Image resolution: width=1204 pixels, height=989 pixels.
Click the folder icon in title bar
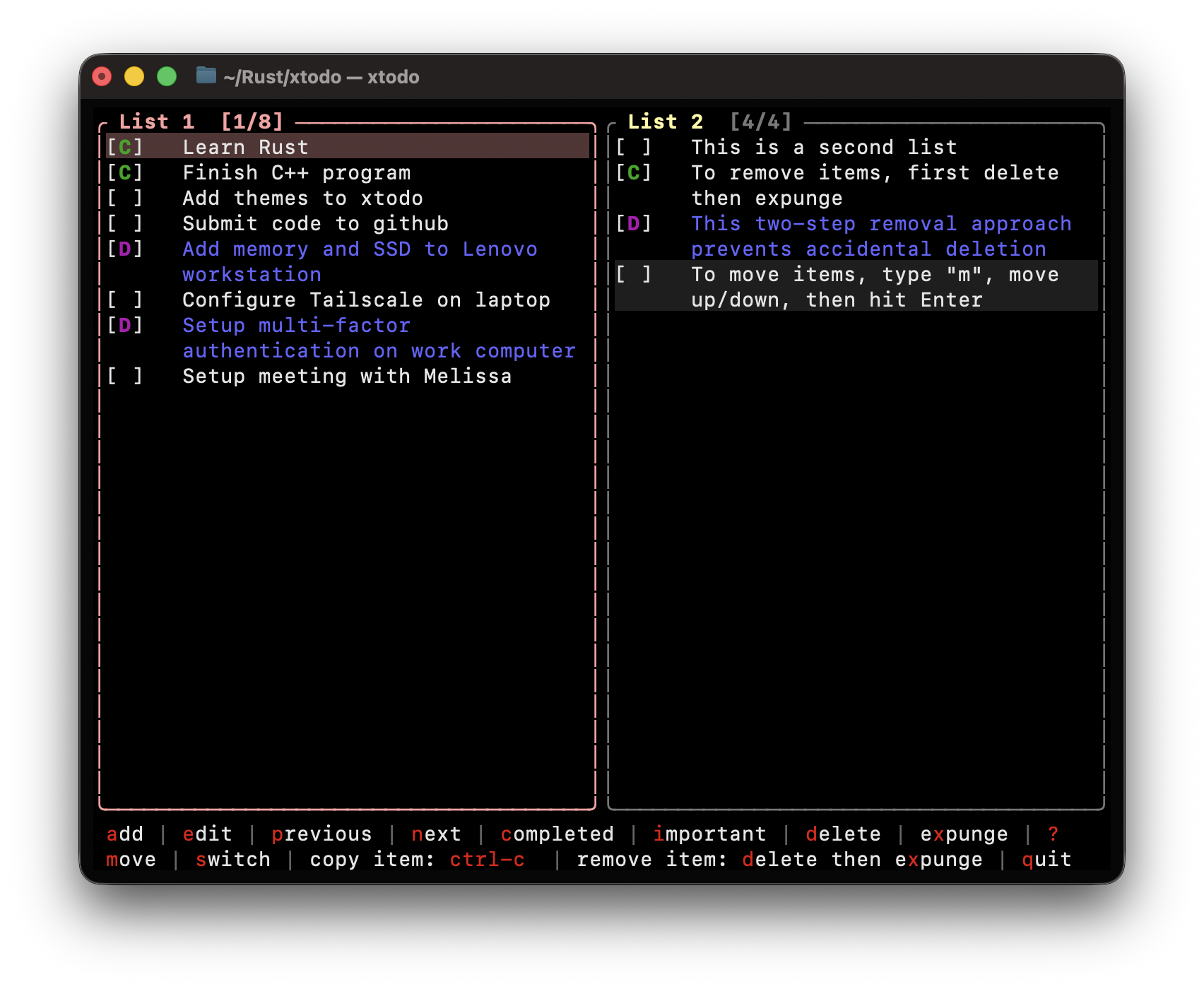pyautogui.click(x=206, y=76)
